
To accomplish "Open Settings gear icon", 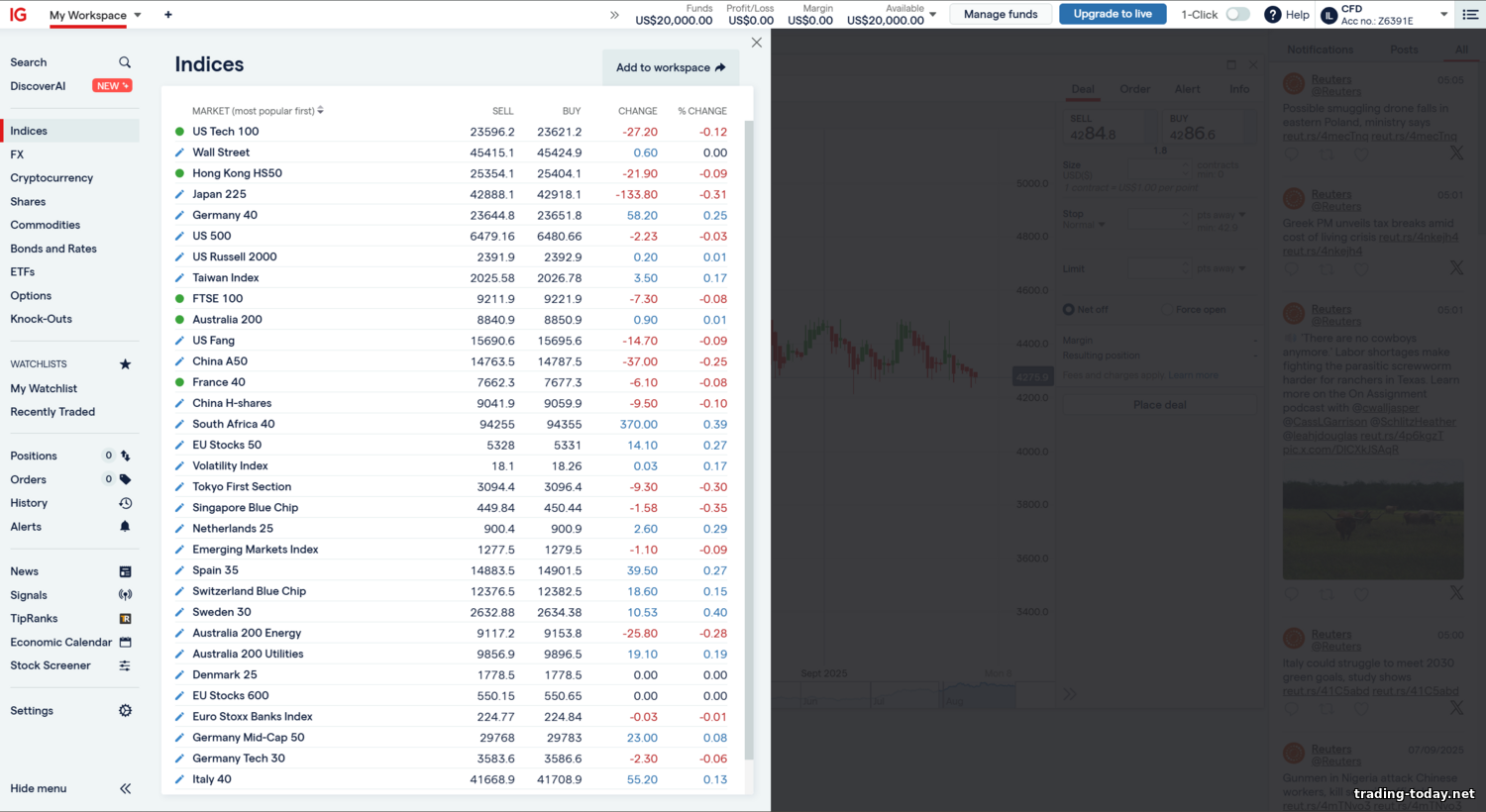I will 125,711.
